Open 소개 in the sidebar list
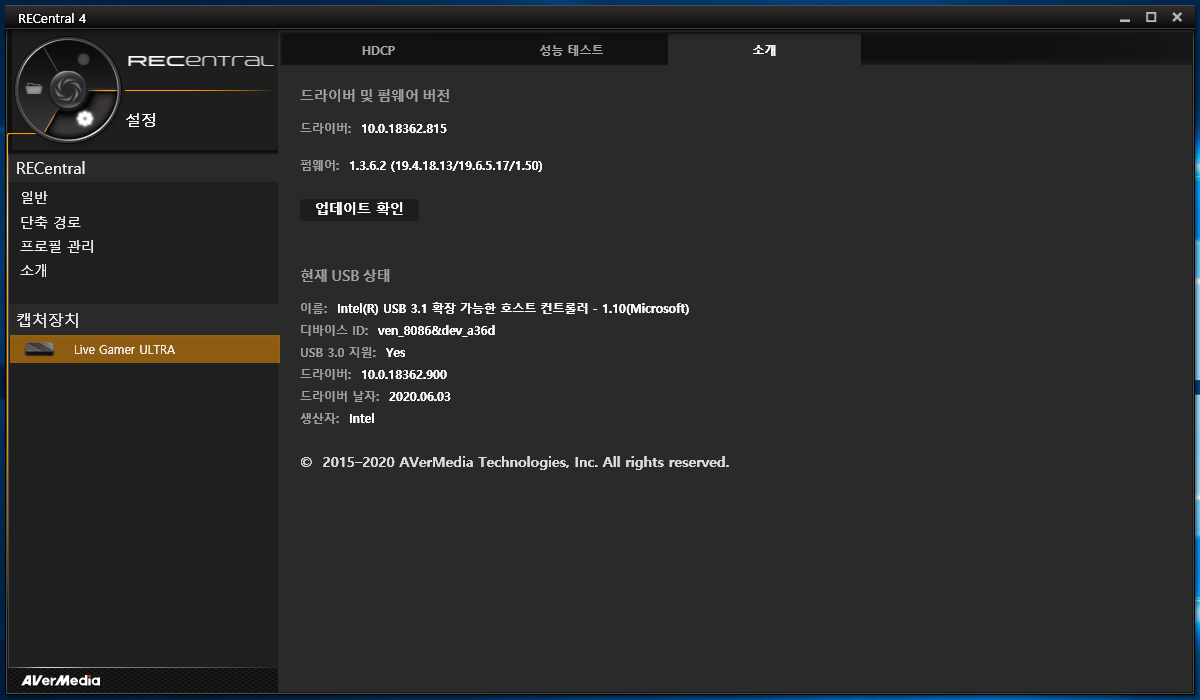Viewport: 1200px width, 700px height. pyautogui.click(x=34, y=270)
